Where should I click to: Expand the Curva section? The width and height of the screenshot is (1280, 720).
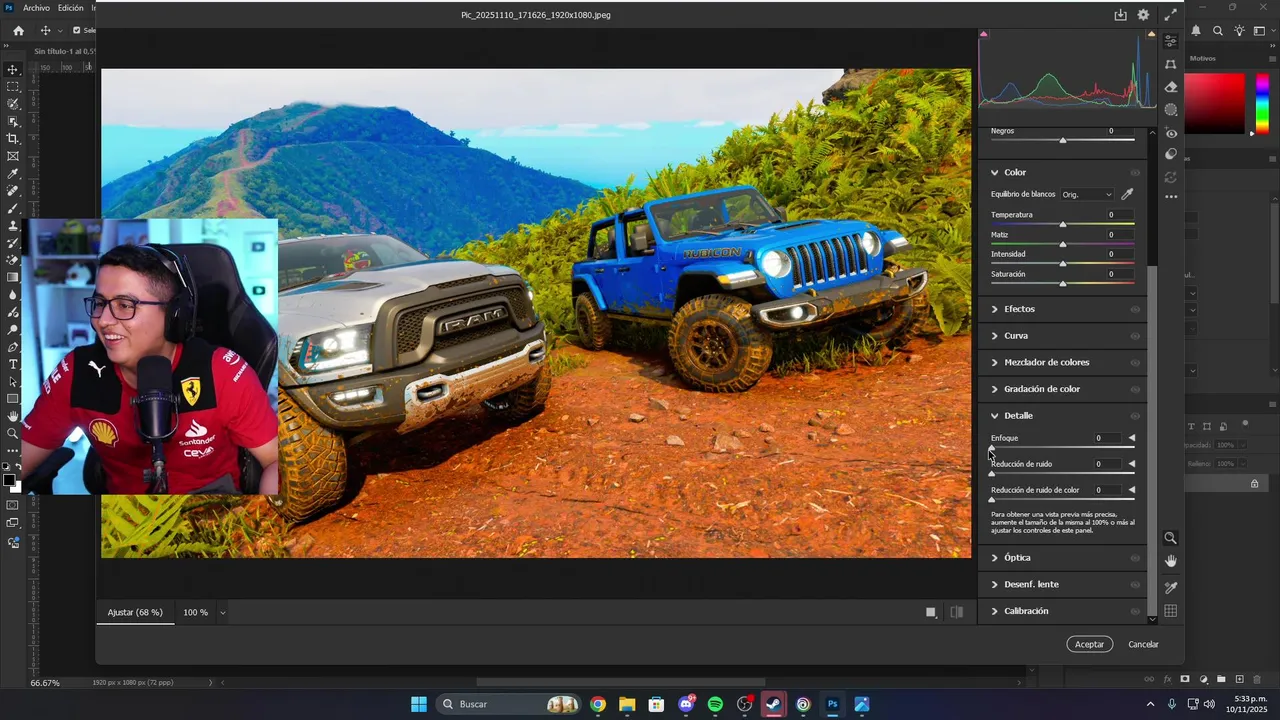994,336
